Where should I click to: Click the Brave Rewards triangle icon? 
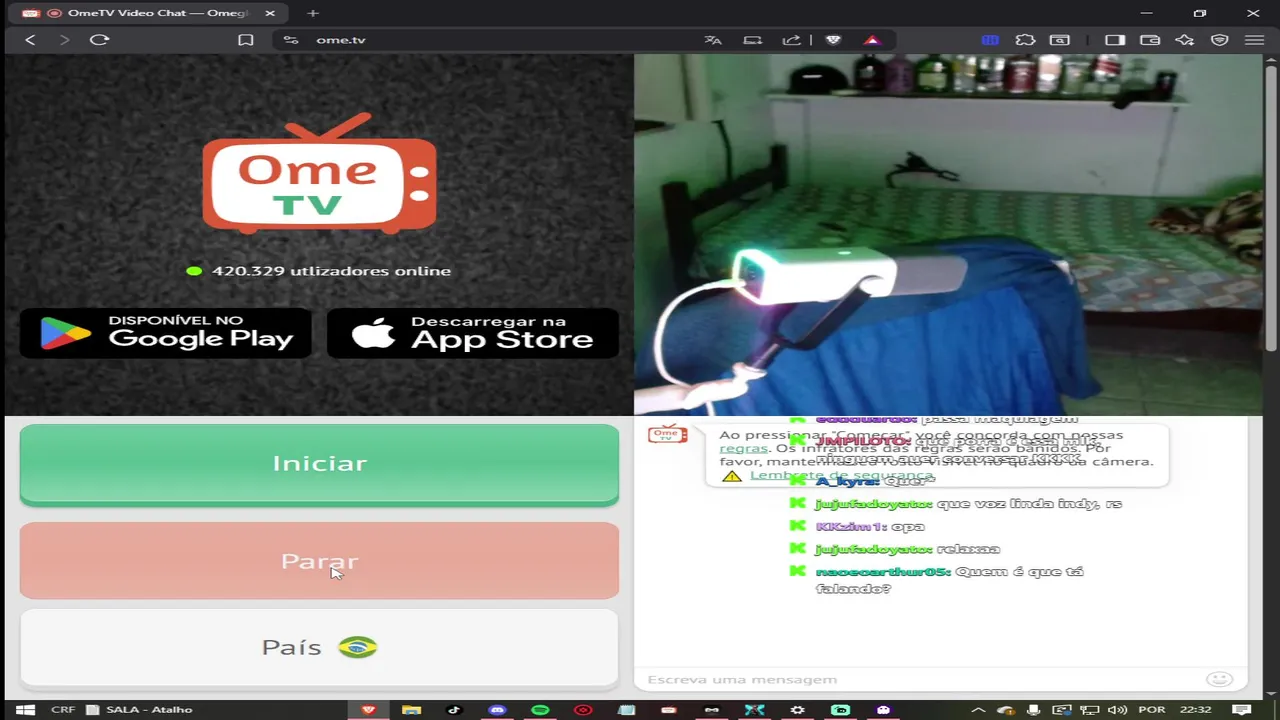click(x=872, y=40)
